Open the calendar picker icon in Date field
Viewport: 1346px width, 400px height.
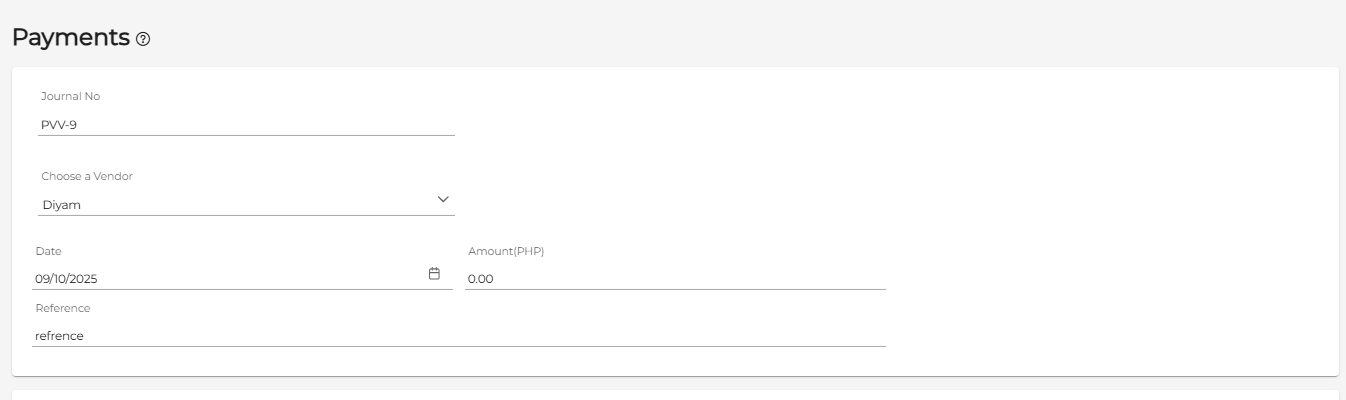[x=434, y=274]
